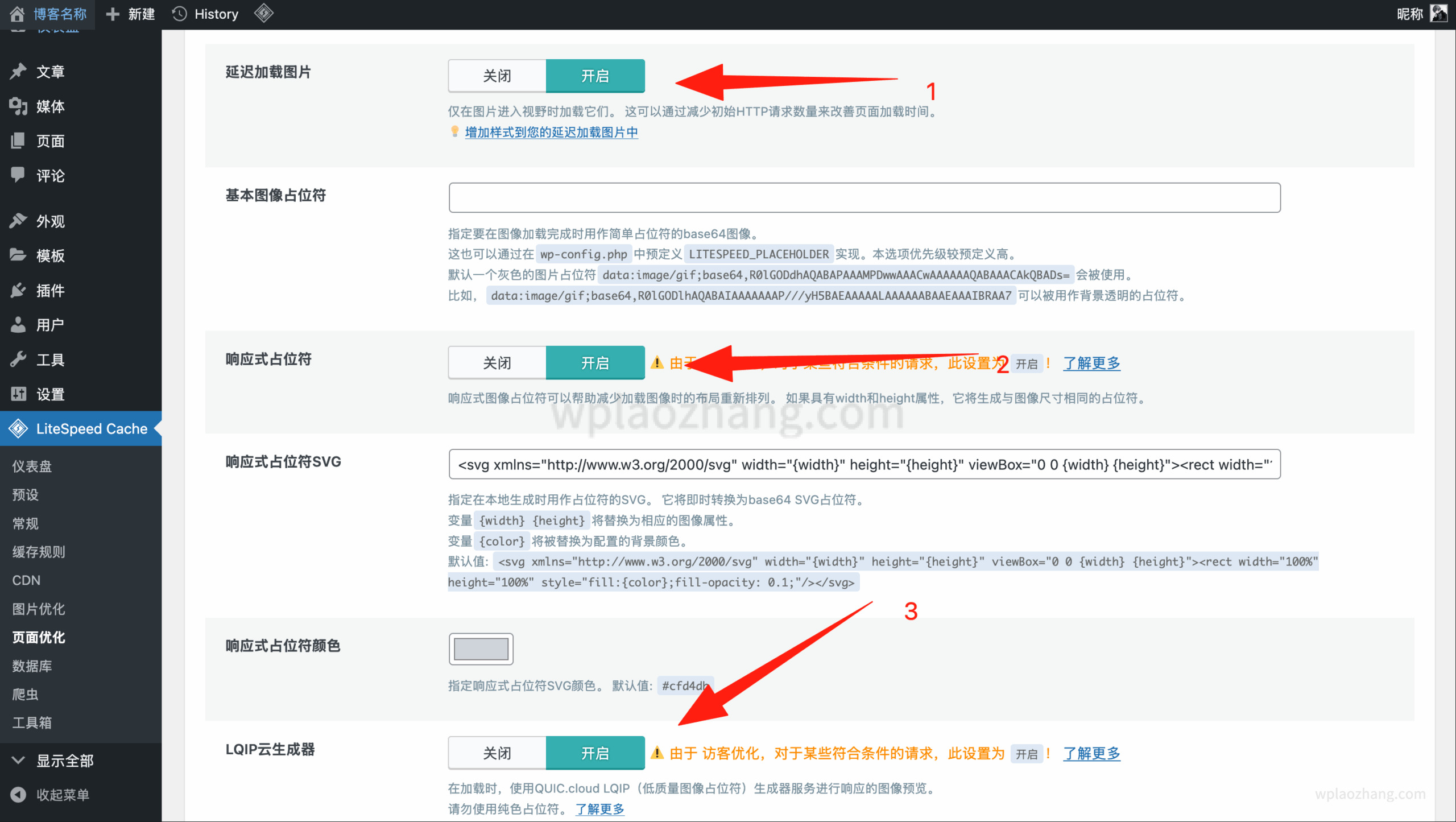1456x822 pixels.
Task: Open the 媒体 media library icon
Action: tap(18, 106)
